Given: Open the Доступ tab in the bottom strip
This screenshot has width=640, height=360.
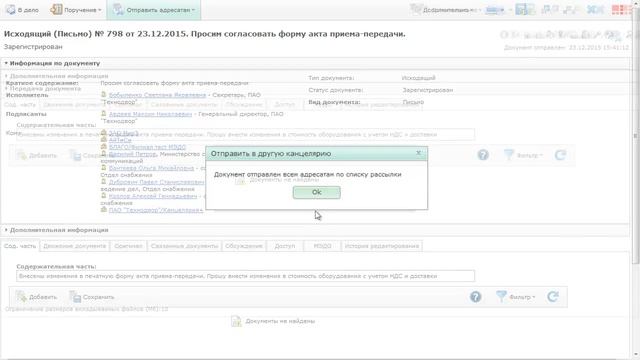Looking at the screenshot, I should pyautogui.click(x=284, y=246).
